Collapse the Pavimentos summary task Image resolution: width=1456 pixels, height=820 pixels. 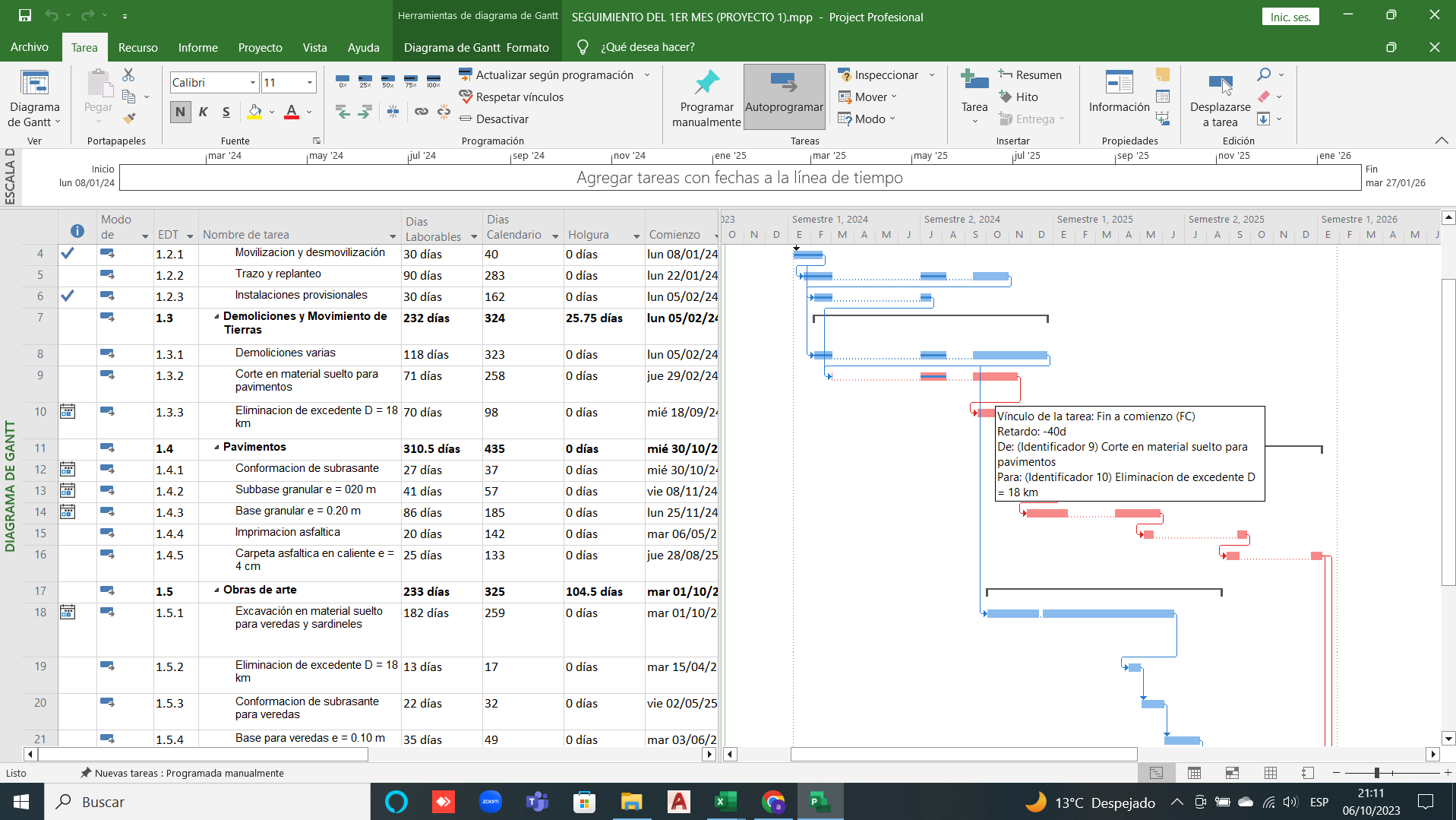pyautogui.click(x=216, y=447)
